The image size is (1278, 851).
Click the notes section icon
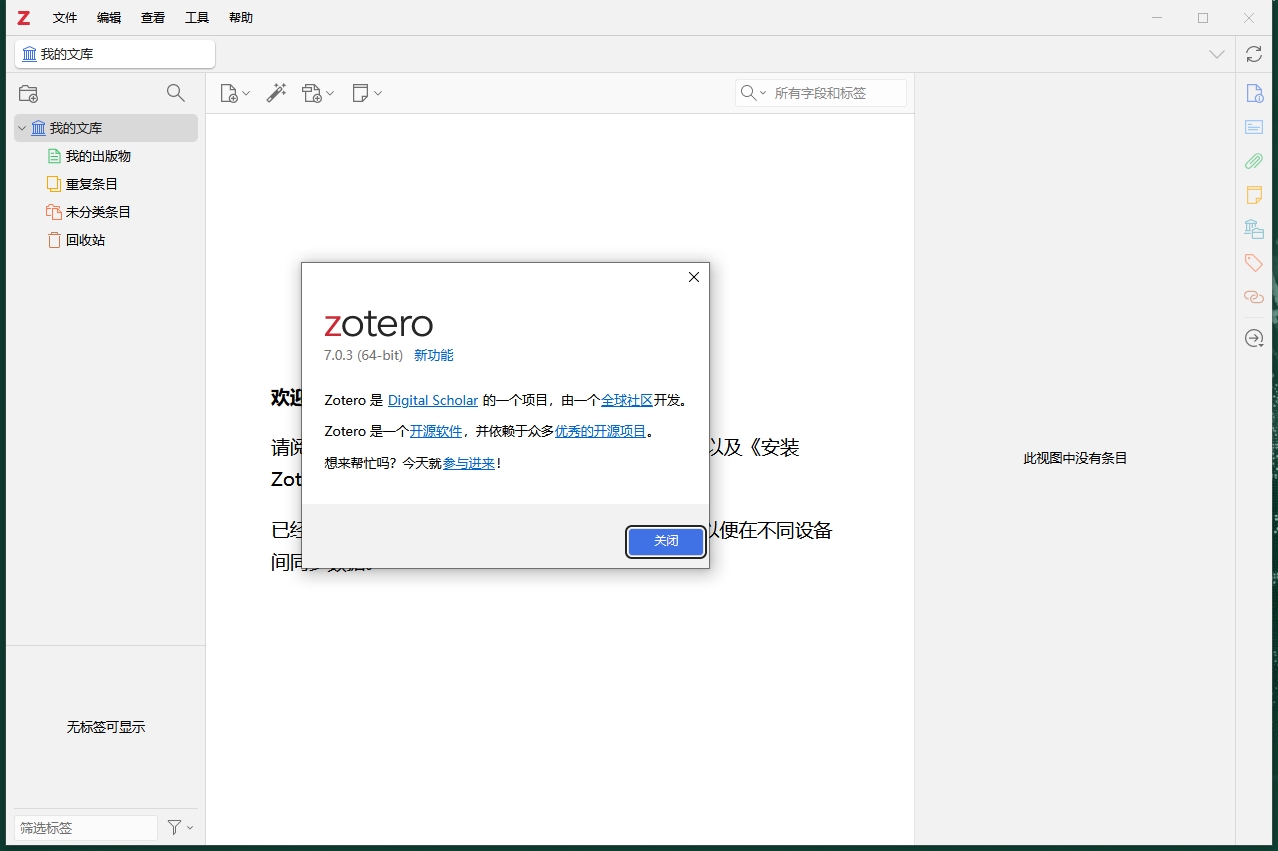[x=1254, y=195]
